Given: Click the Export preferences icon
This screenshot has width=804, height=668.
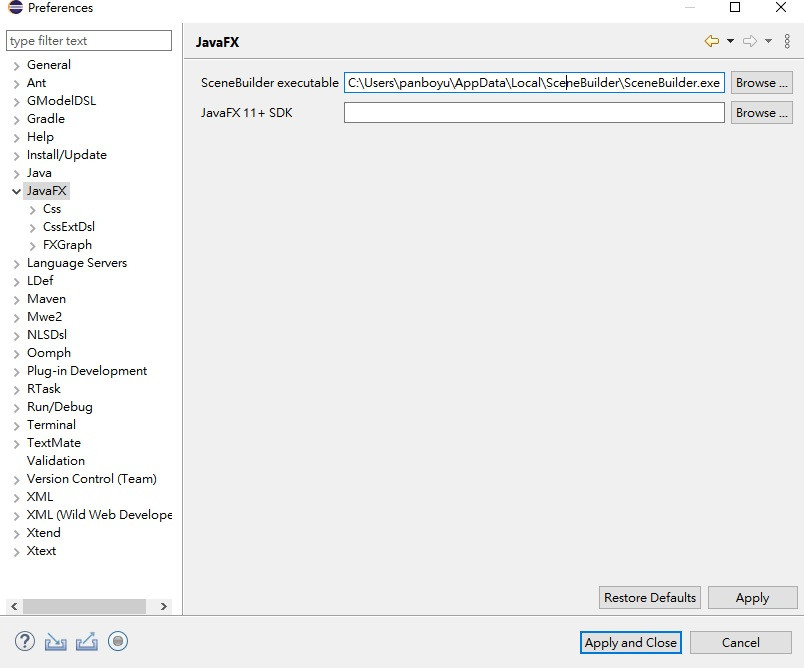Looking at the screenshot, I should tap(87, 641).
